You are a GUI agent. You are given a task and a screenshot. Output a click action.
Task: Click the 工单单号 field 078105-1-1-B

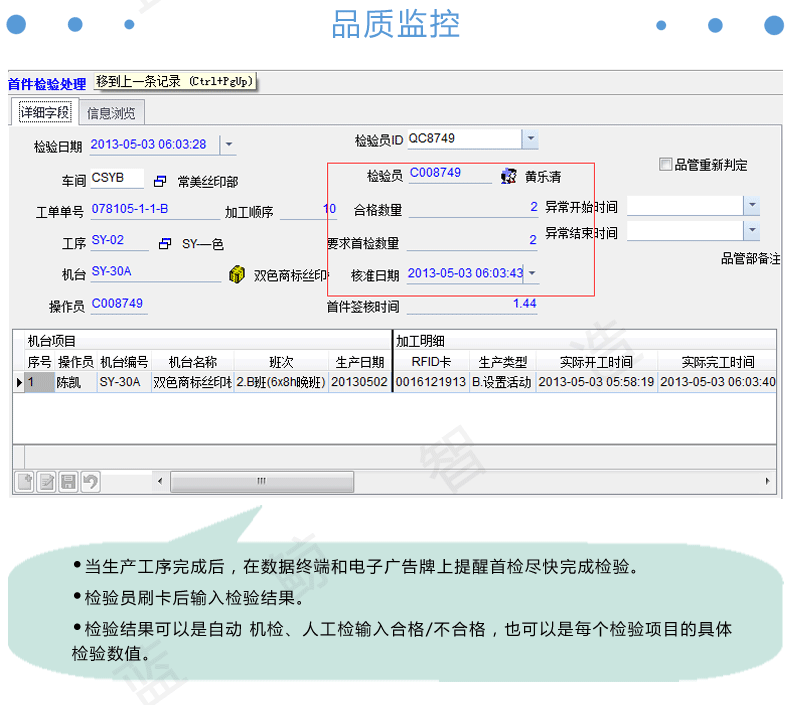click(x=155, y=209)
